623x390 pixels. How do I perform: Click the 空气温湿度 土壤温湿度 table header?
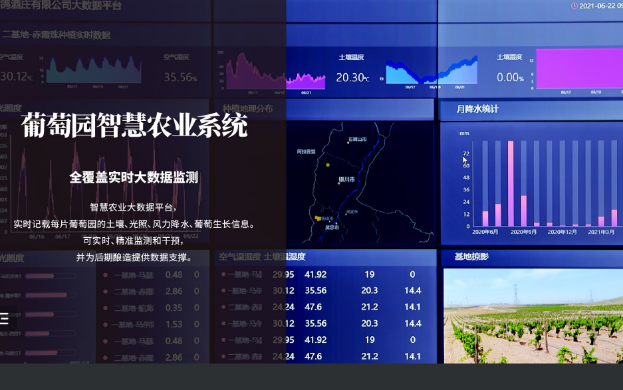click(262, 257)
